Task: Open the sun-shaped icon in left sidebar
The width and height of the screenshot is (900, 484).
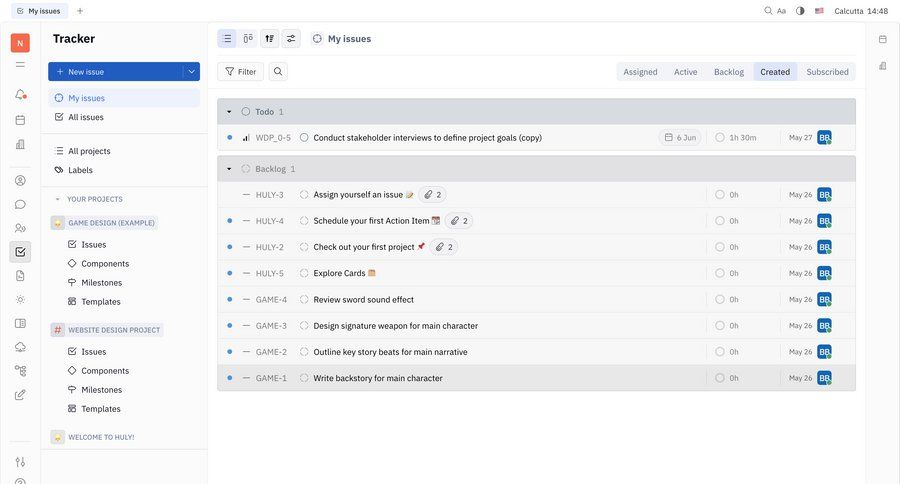Action: pyautogui.click(x=20, y=300)
